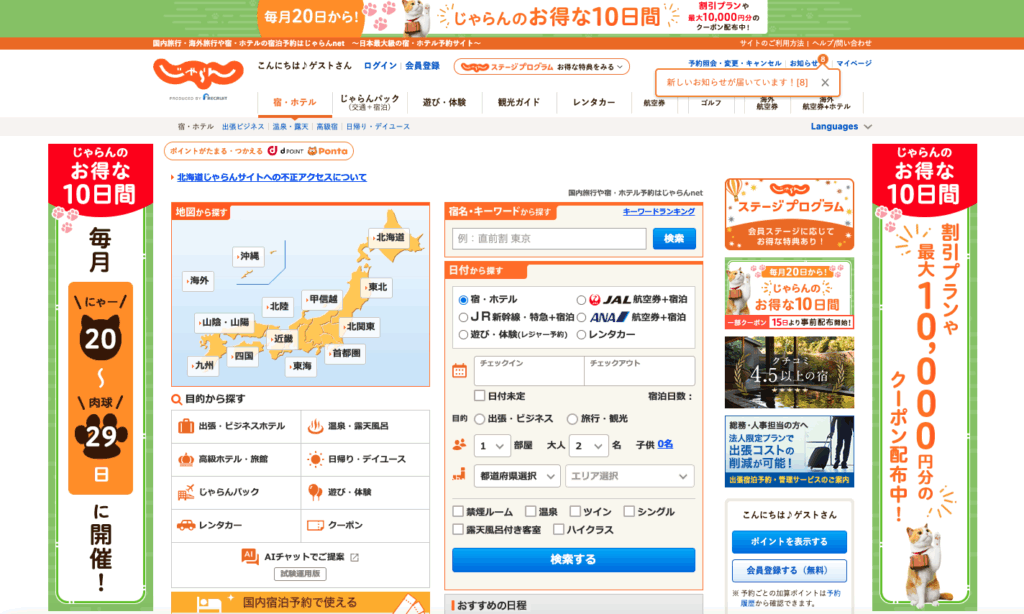Check the 日付未定 checkbox
This screenshot has width=1024, height=614.
479,395
